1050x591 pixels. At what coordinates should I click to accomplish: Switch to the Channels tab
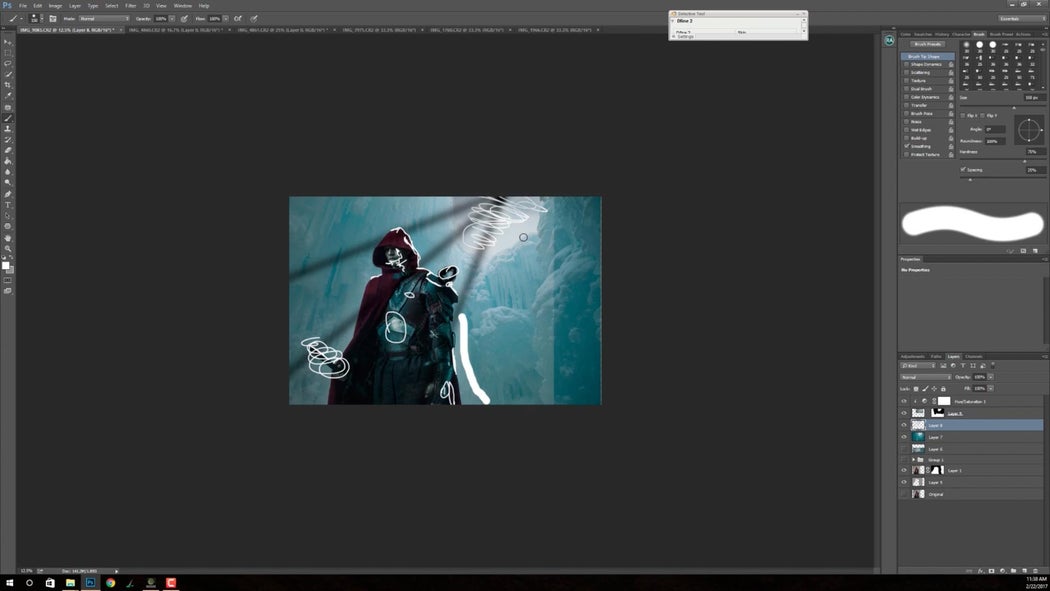[974, 357]
